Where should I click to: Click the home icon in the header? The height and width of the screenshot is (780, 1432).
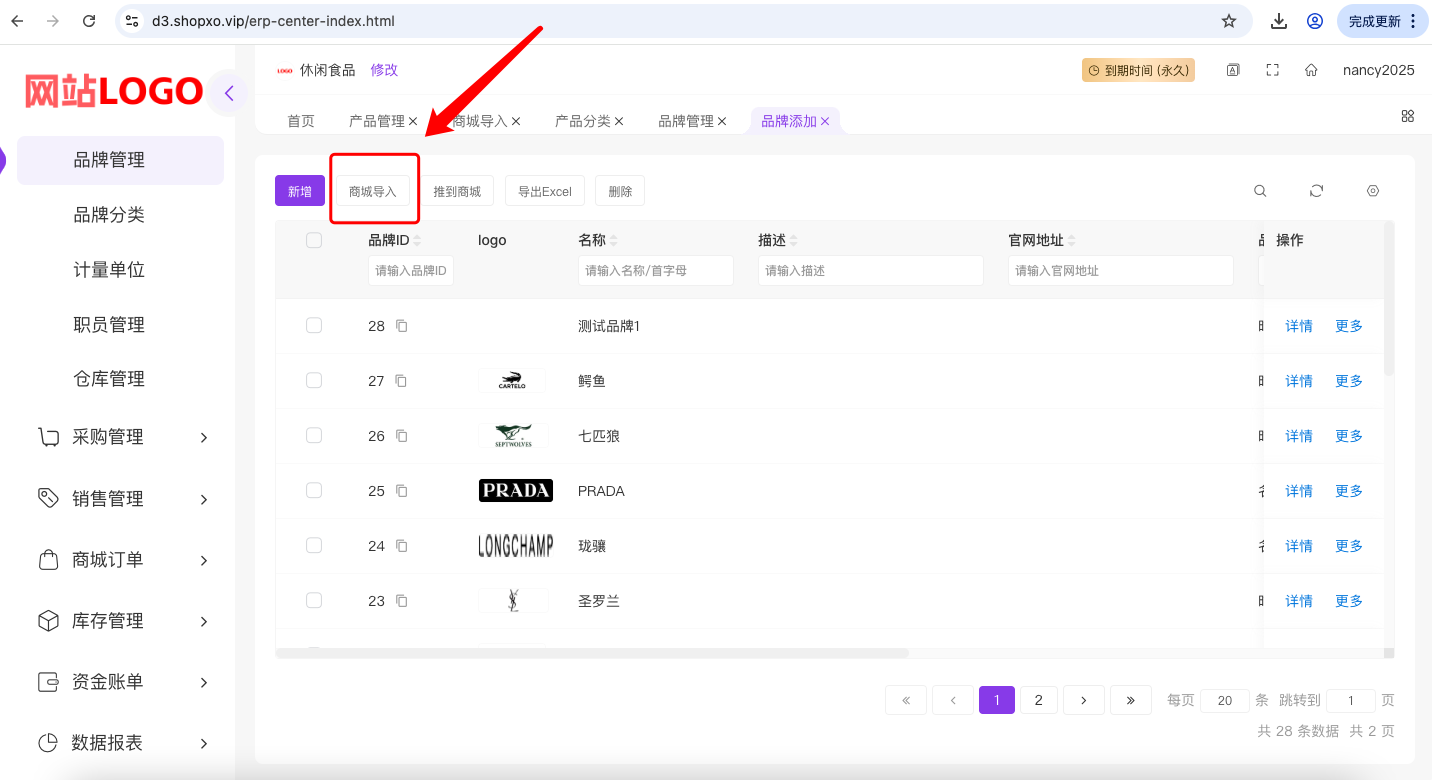[x=1311, y=70]
